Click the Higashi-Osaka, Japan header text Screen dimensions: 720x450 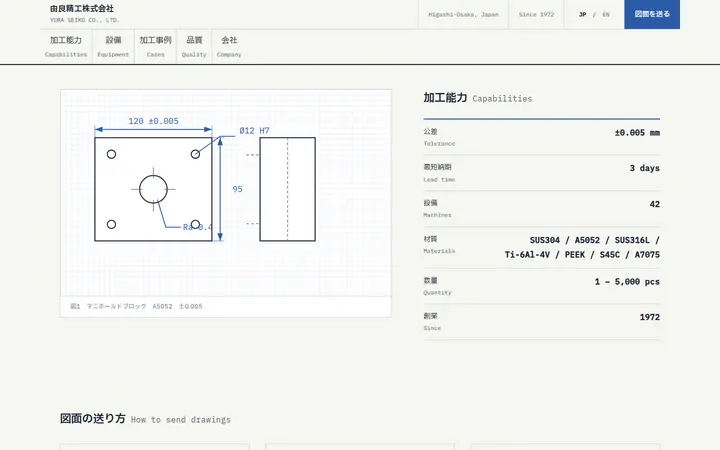(x=463, y=15)
